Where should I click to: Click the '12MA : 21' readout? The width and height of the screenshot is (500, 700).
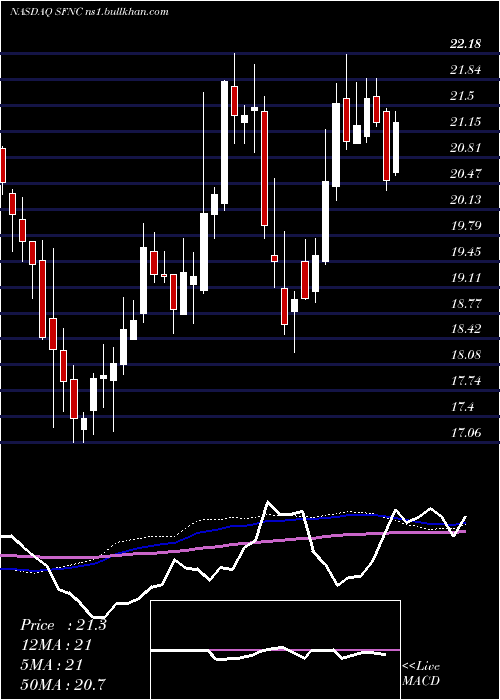(x=56, y=645)
